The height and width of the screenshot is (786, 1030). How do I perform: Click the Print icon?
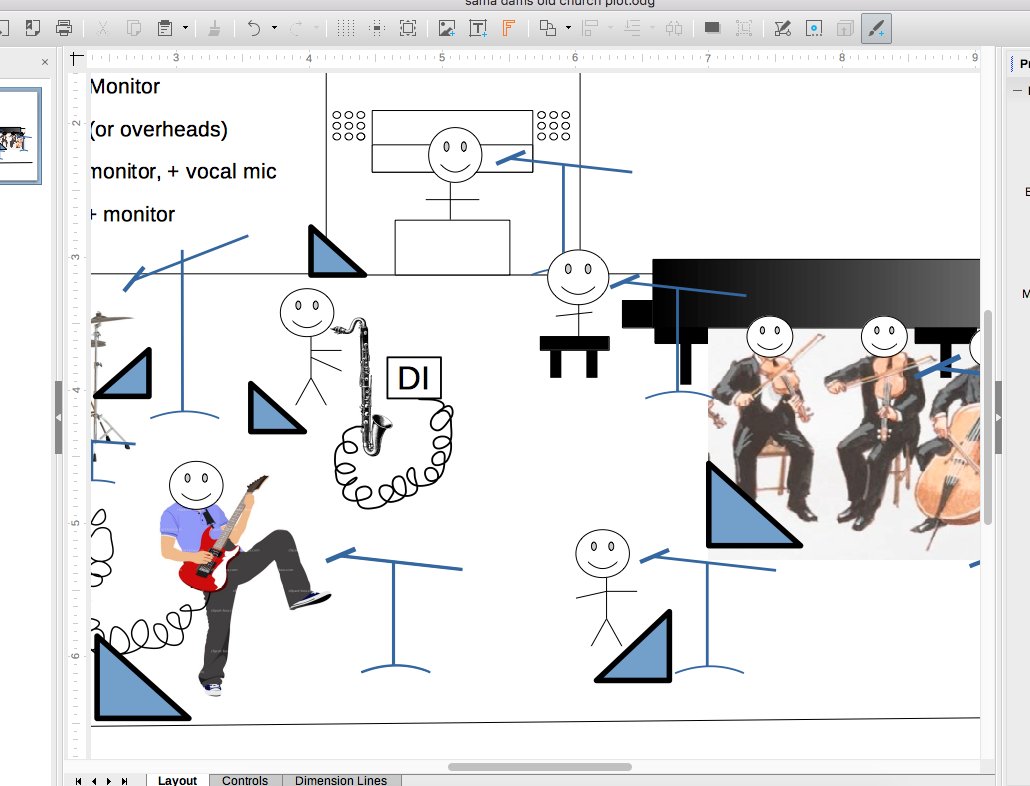64,28
